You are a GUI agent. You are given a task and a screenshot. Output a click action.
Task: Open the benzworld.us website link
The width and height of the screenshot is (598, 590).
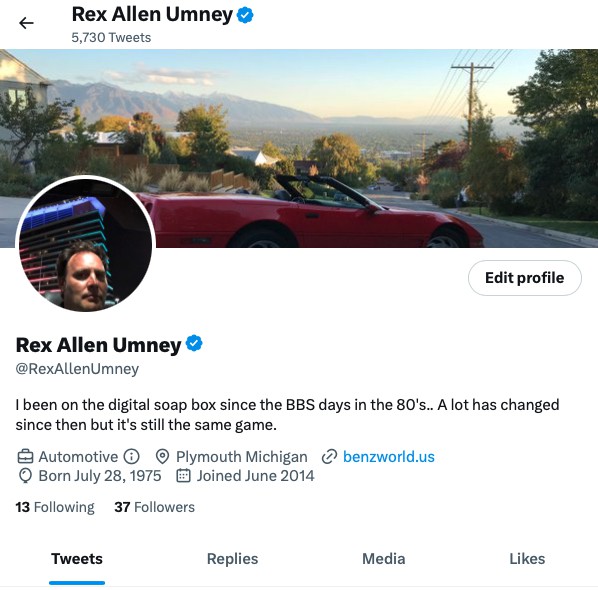pos(389,456)
